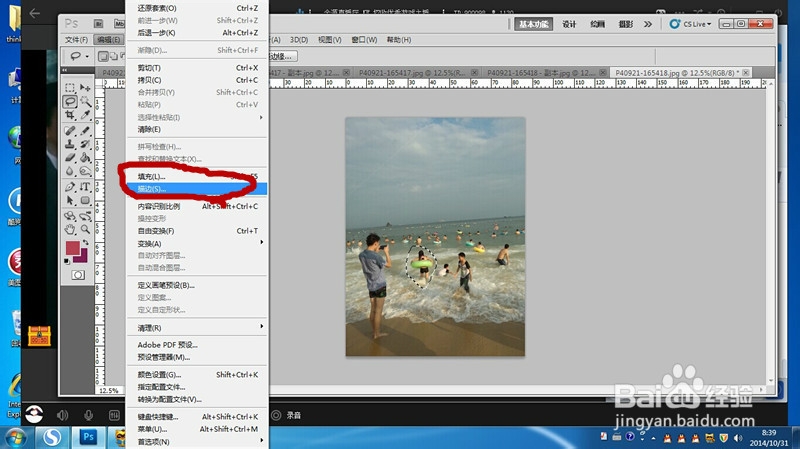The image size is (800, 449).
Task: Select the Eyedropper tool
Action: tap(85, 115)
